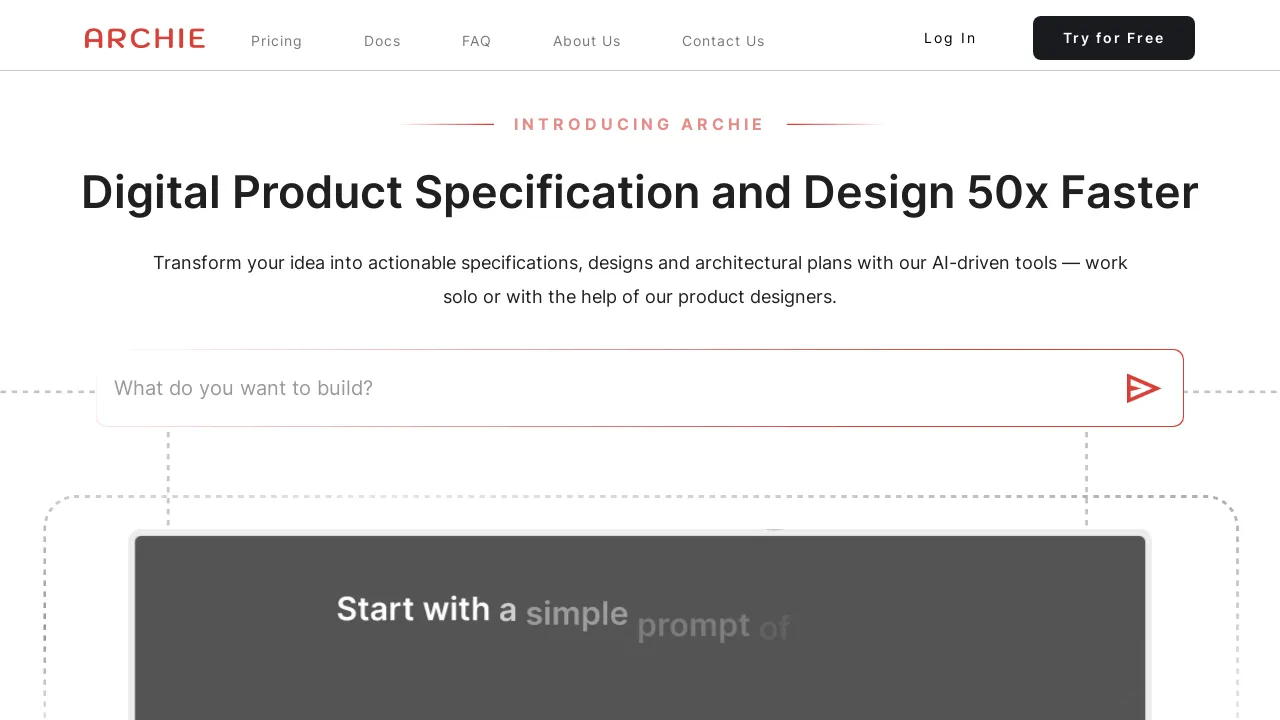This screenshot has width=1280, height=720.
Task: Submit the prompt with the red send arrow
Action: point(1142,388)
